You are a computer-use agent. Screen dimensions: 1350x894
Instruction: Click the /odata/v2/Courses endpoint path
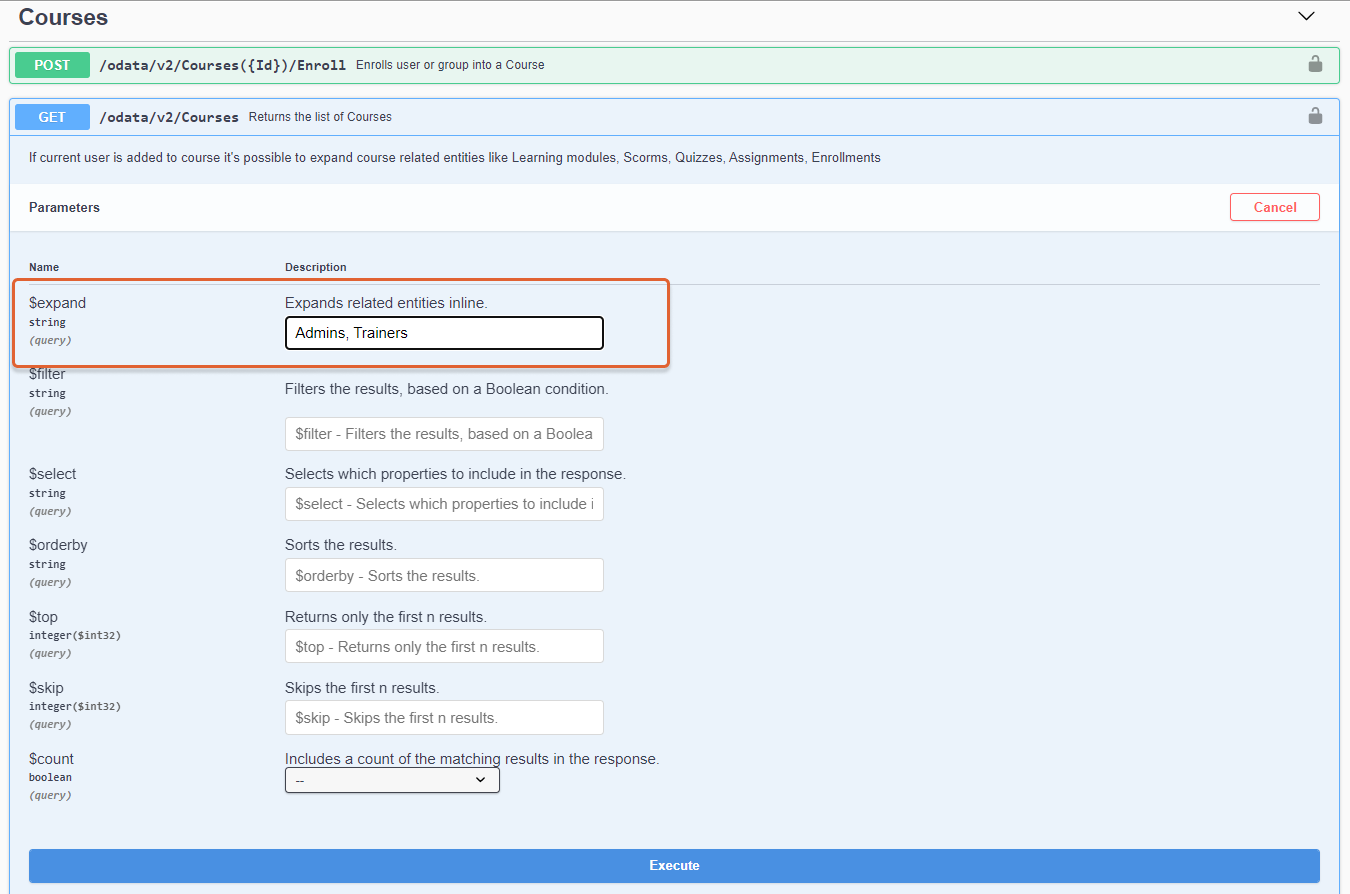[x=169, y=117]
